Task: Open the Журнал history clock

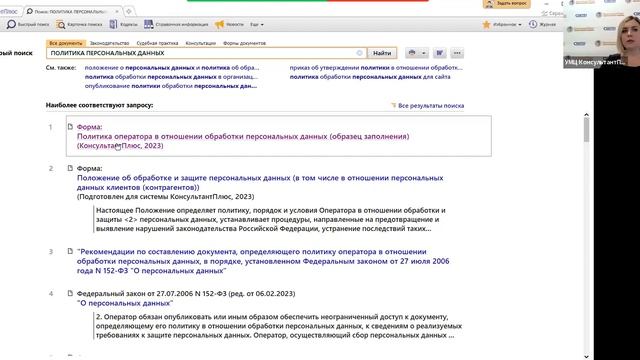Action: pos(542,24)
